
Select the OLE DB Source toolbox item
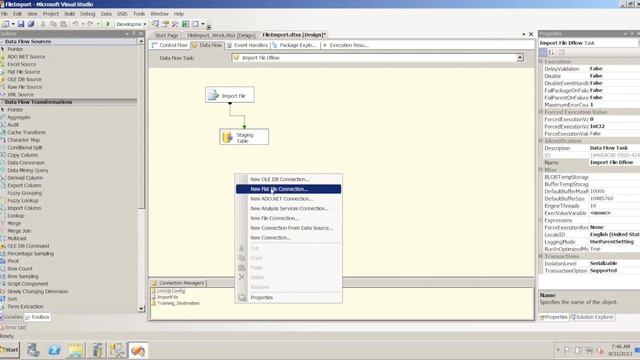24,79
